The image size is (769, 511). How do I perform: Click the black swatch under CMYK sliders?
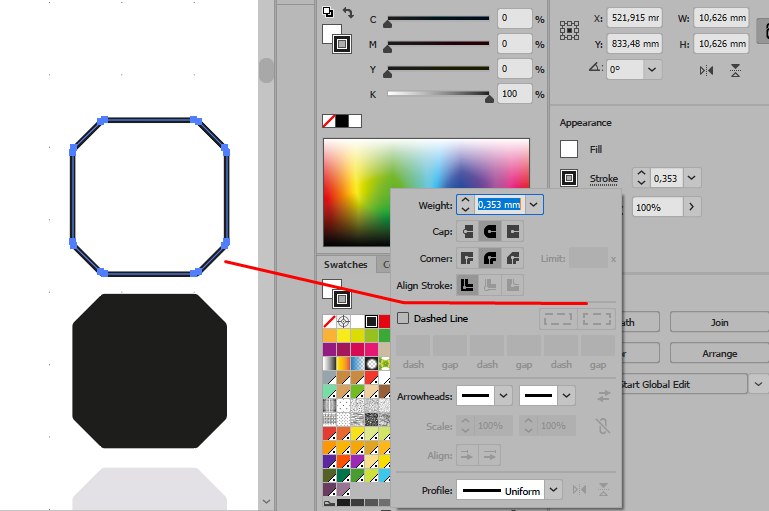pos(342,121)
